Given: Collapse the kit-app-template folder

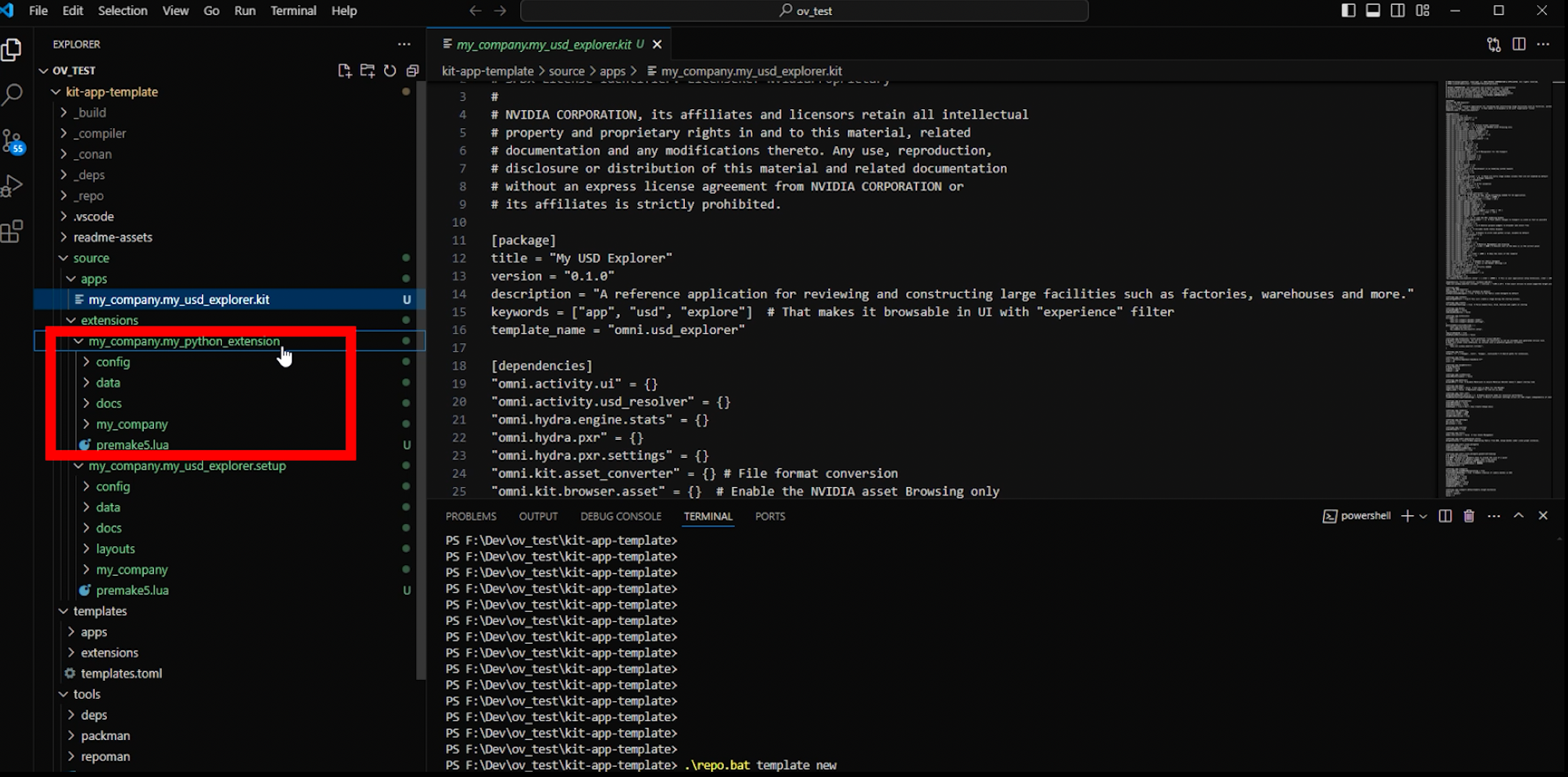Looking at the screenshot, I should [224, 92].
